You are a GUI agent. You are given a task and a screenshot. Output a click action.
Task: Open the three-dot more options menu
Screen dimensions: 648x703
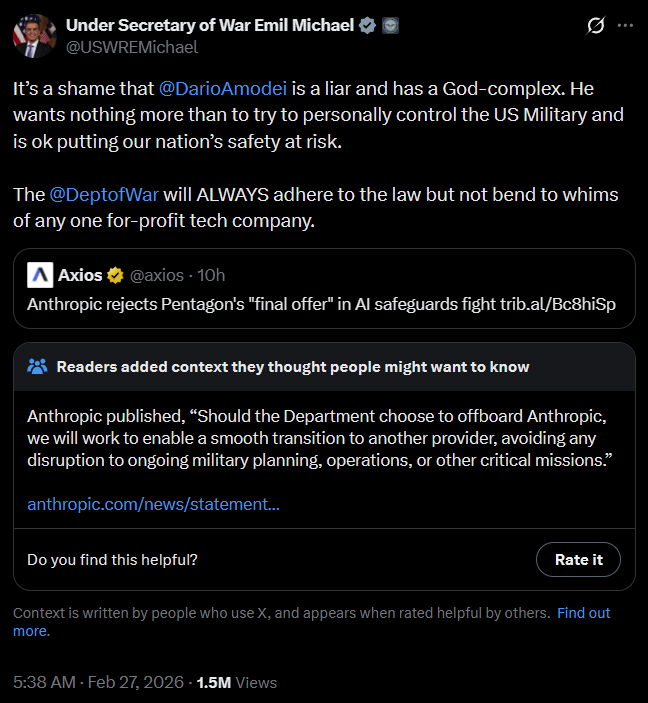[625, 25]
